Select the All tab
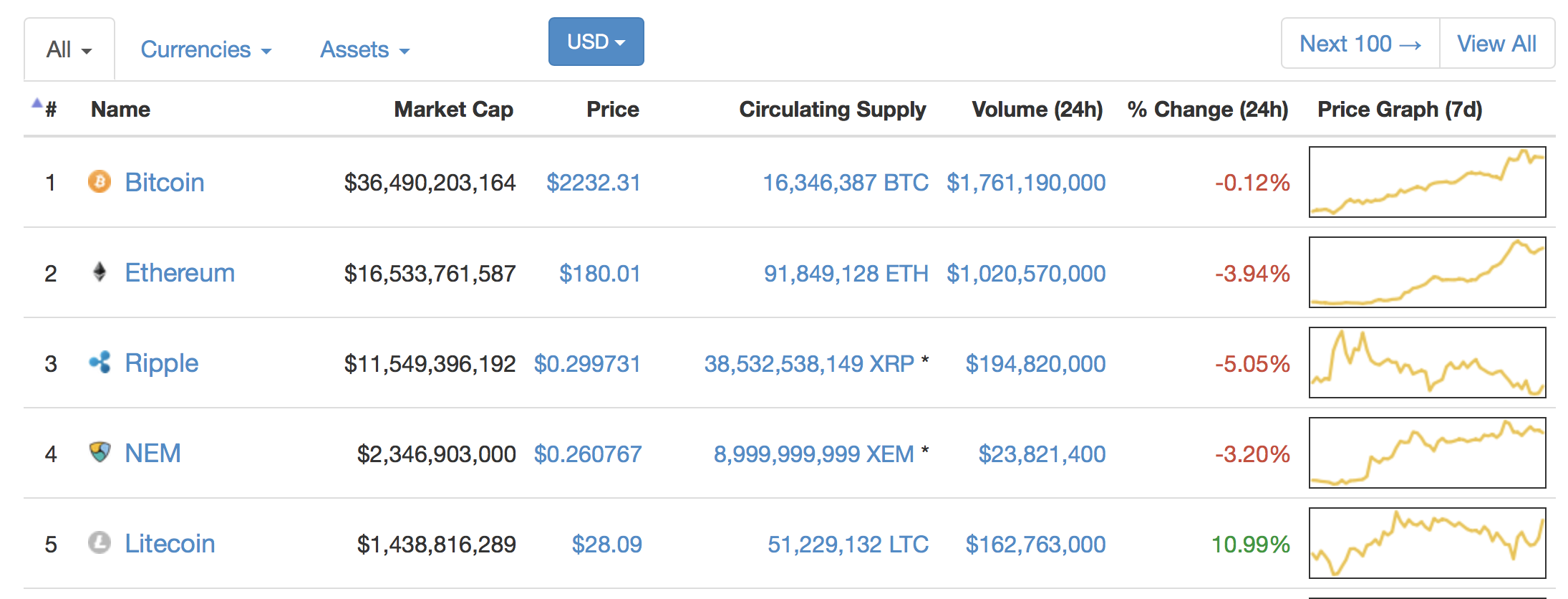 coord(69,49)
